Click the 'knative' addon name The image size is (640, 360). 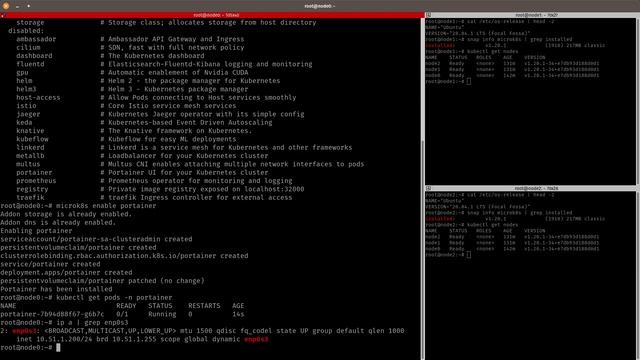point(30,131)
